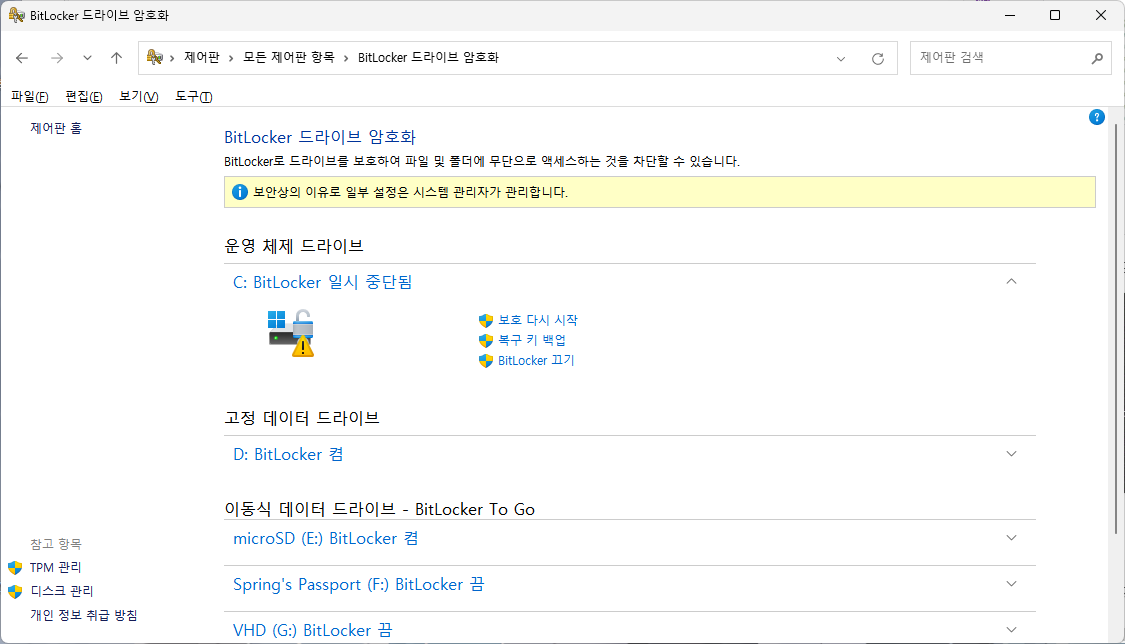Viewport: 1125px width, 644px height.
Task: Expand the VHD (G:) drive chevron
Action: (x=1011, y=630)
